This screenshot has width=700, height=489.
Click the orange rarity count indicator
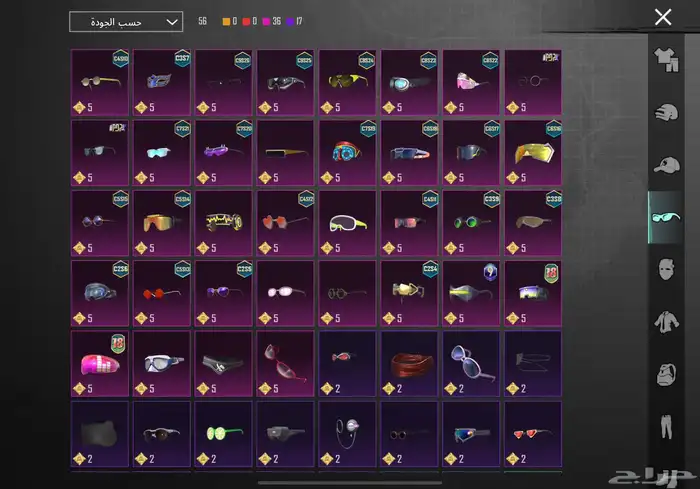231,21
